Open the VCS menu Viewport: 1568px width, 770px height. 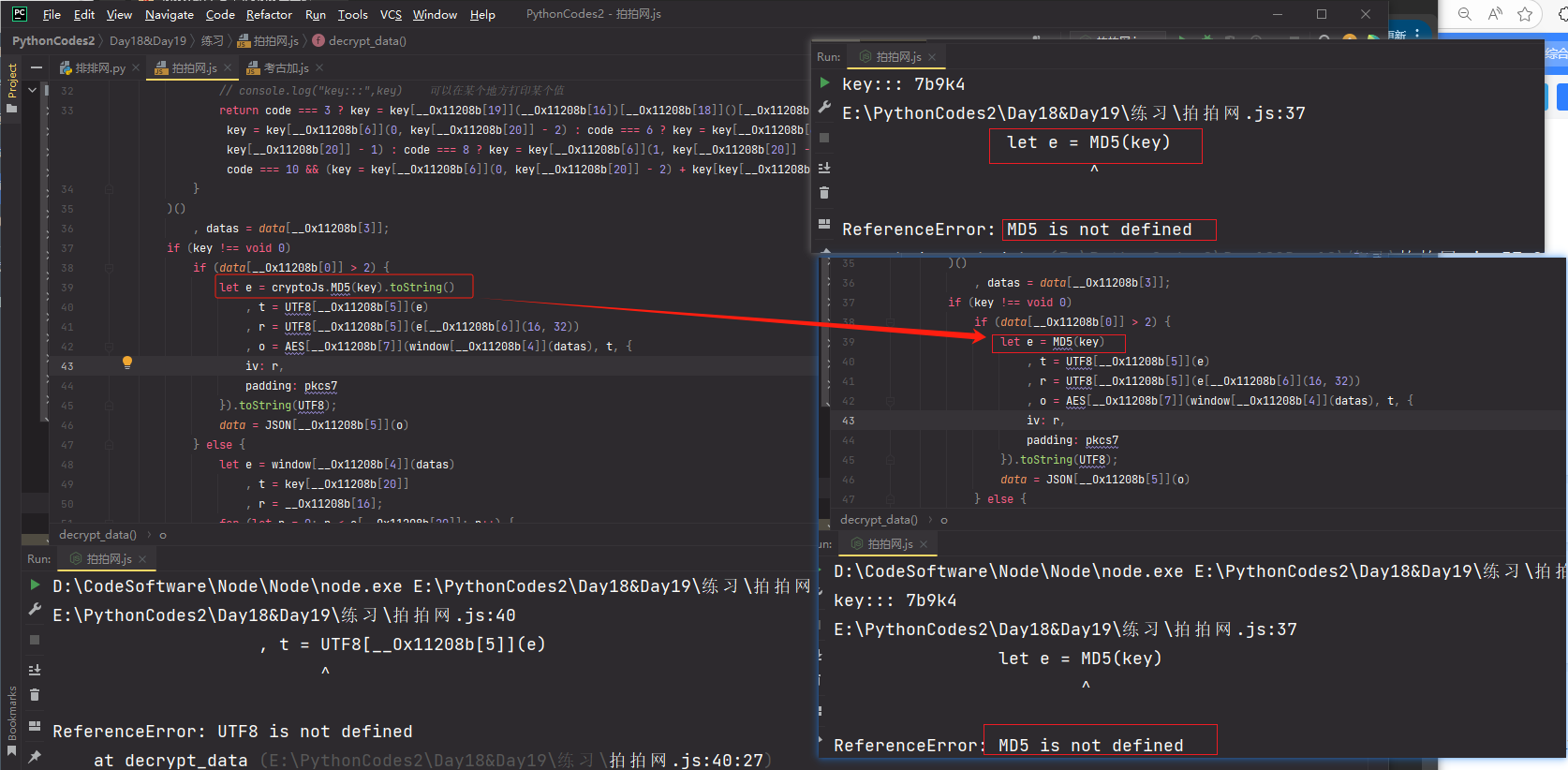pos(391,14)
